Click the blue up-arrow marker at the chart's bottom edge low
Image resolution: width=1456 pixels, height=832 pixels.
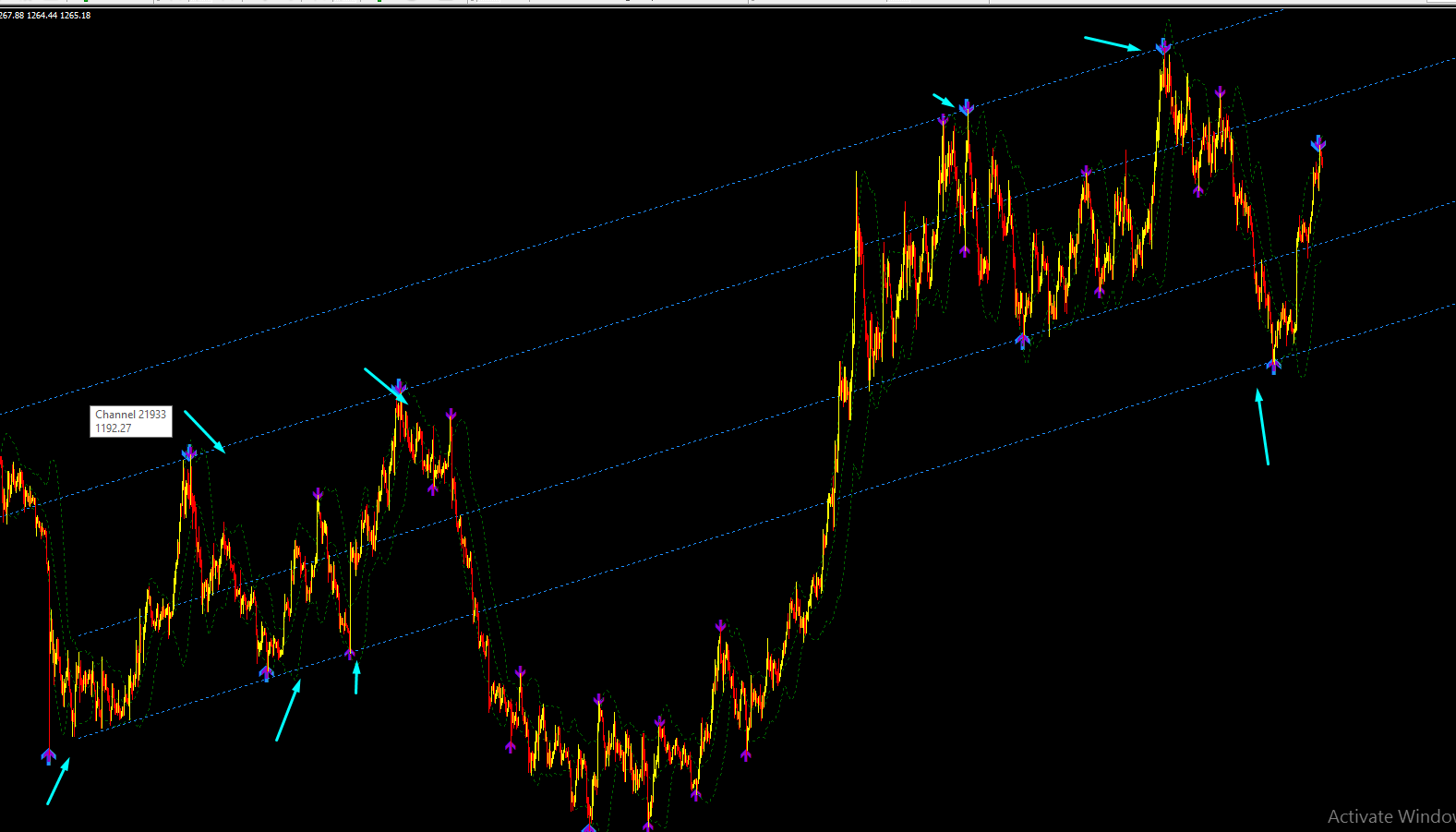pyautogui.click(x=589, y=827)
